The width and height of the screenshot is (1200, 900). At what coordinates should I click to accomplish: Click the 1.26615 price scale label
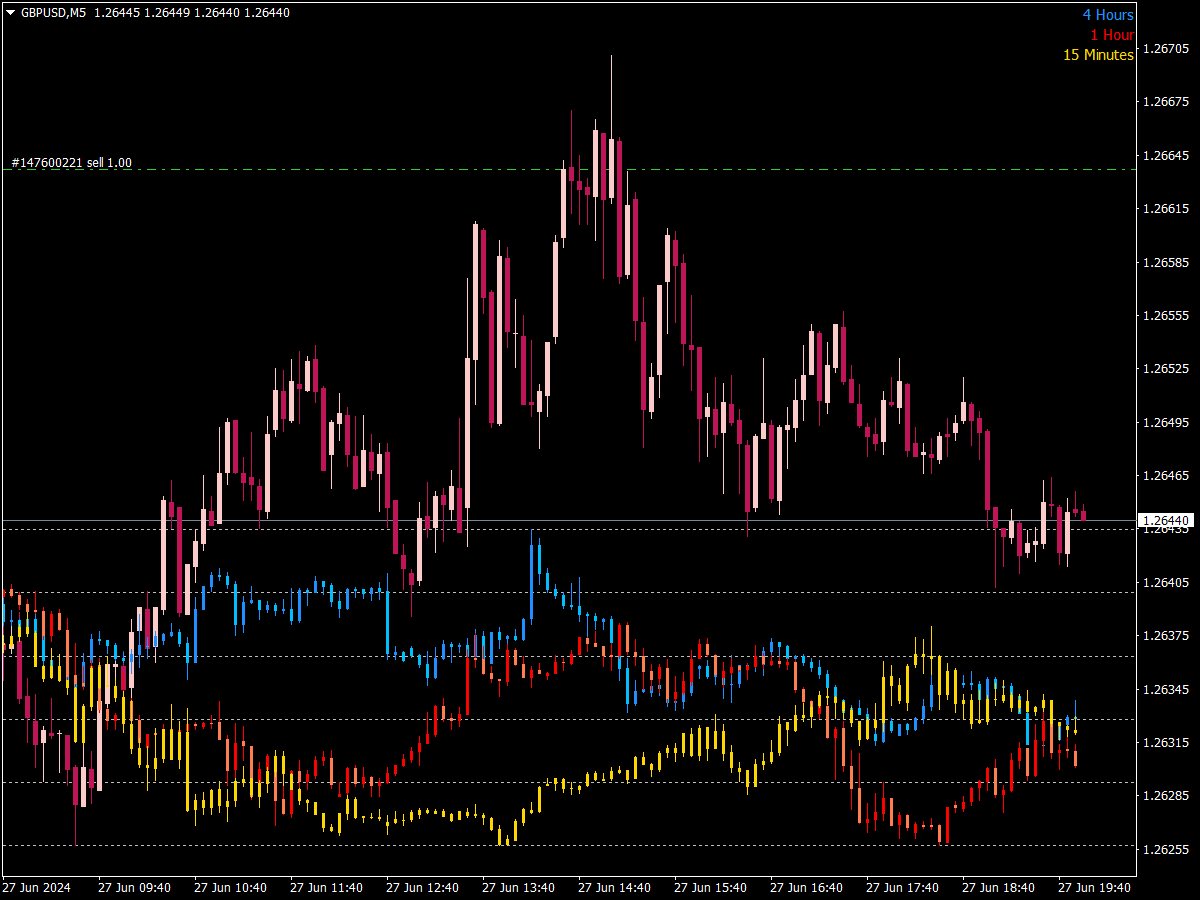pyautogui.click(x=1165, y=209)
